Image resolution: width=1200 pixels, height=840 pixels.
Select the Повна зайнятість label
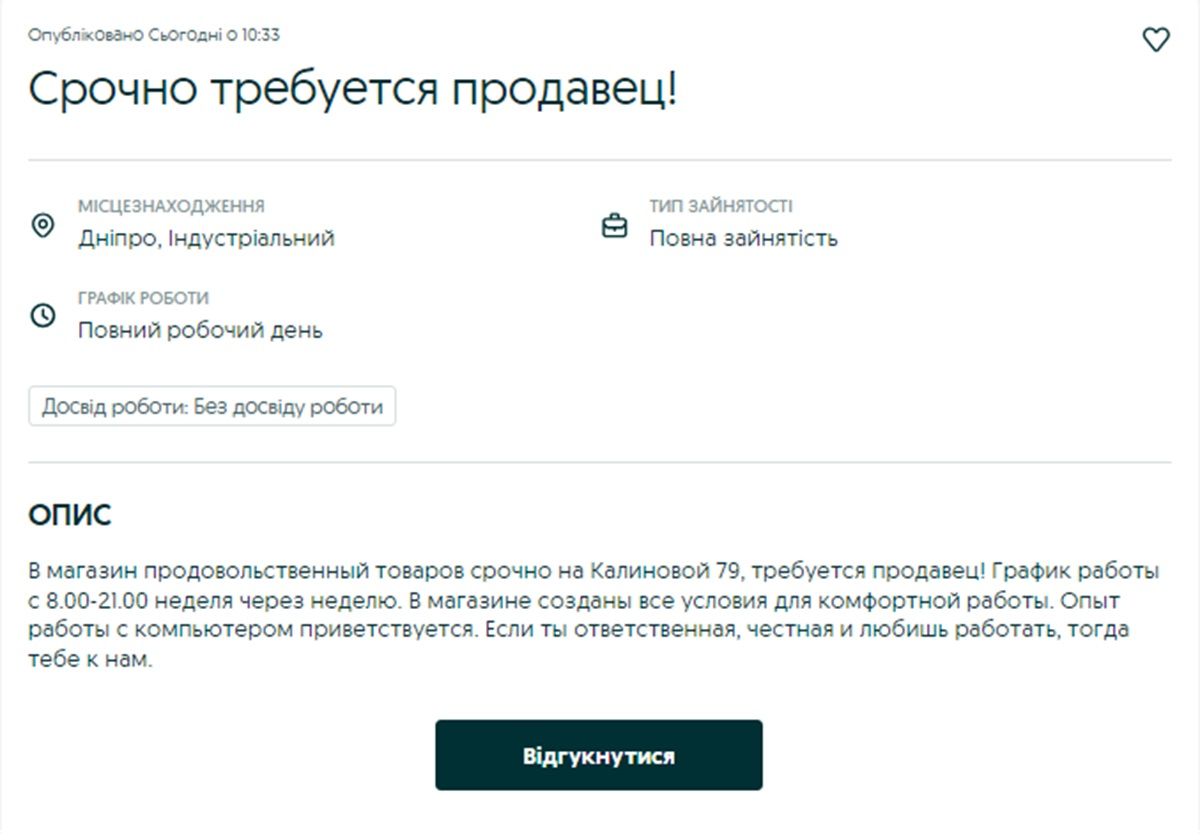(x=744, y=238)
